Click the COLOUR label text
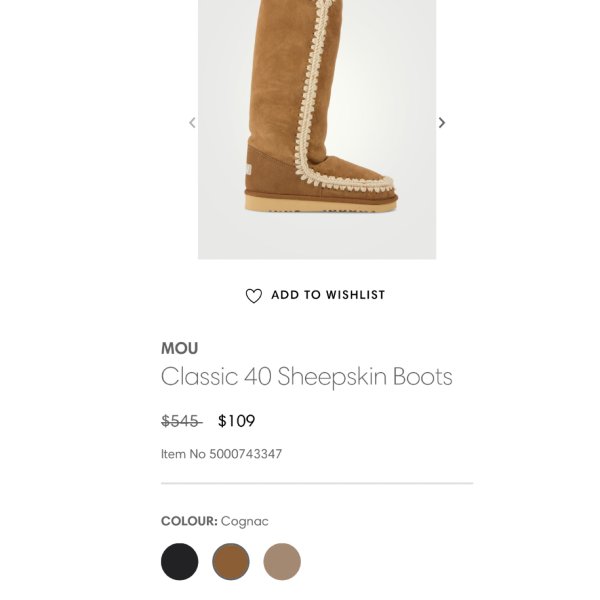 [x=188, y=521]
